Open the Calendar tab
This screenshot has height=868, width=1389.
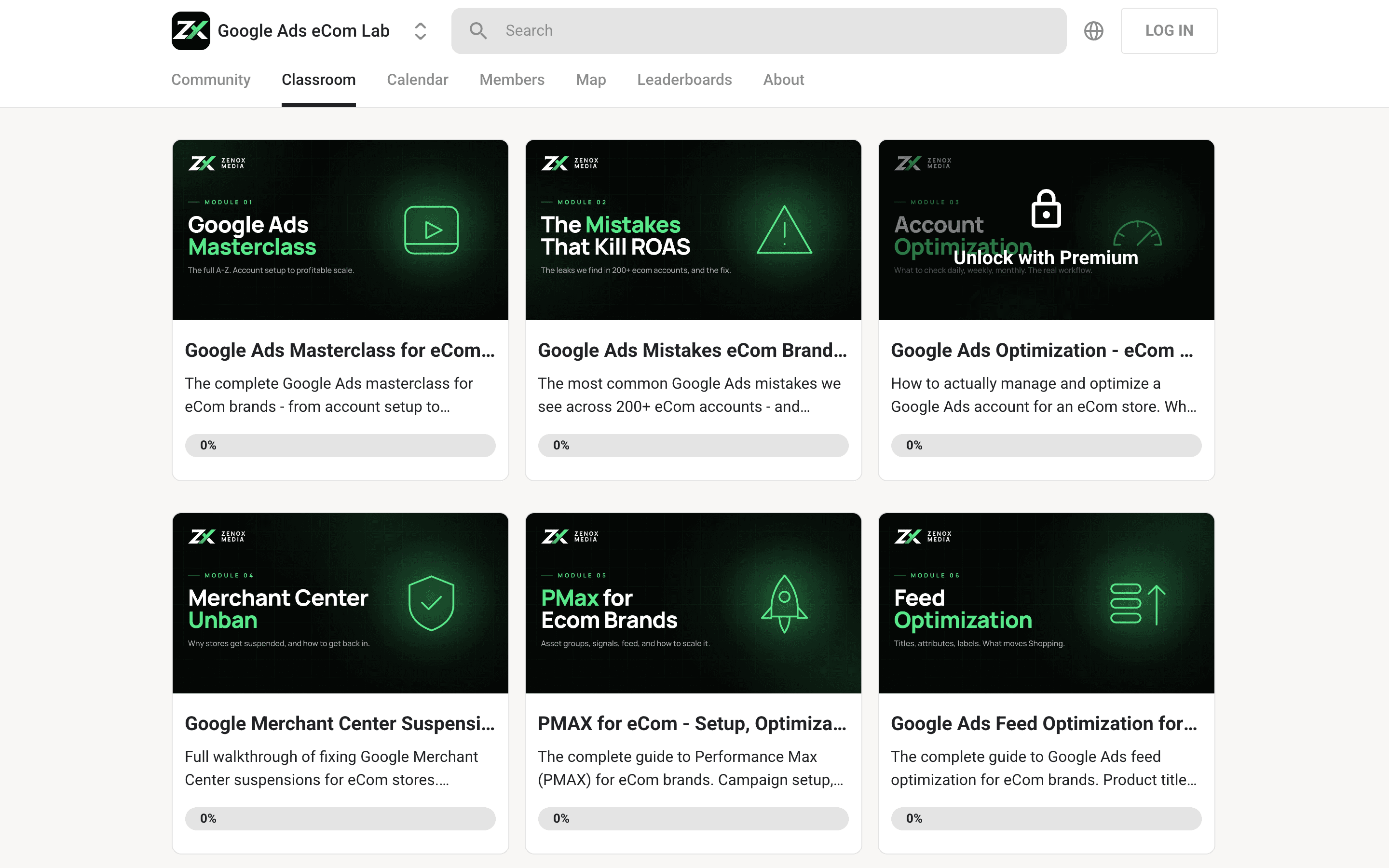[417, 80]
